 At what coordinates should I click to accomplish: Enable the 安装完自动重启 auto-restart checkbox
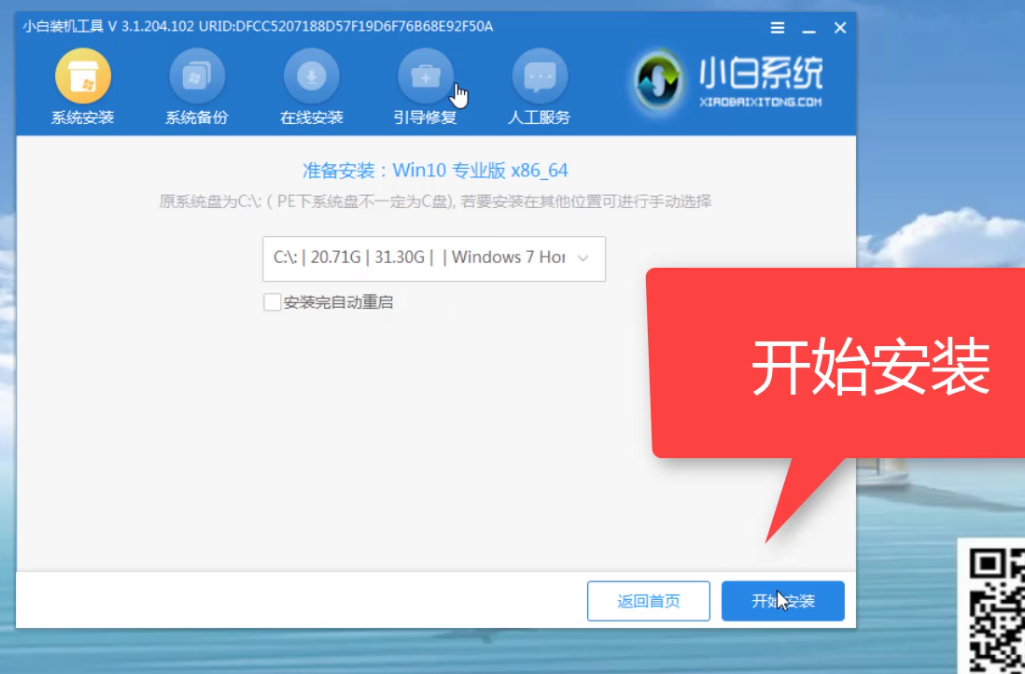pyautogui.click(x=271, y=302)
